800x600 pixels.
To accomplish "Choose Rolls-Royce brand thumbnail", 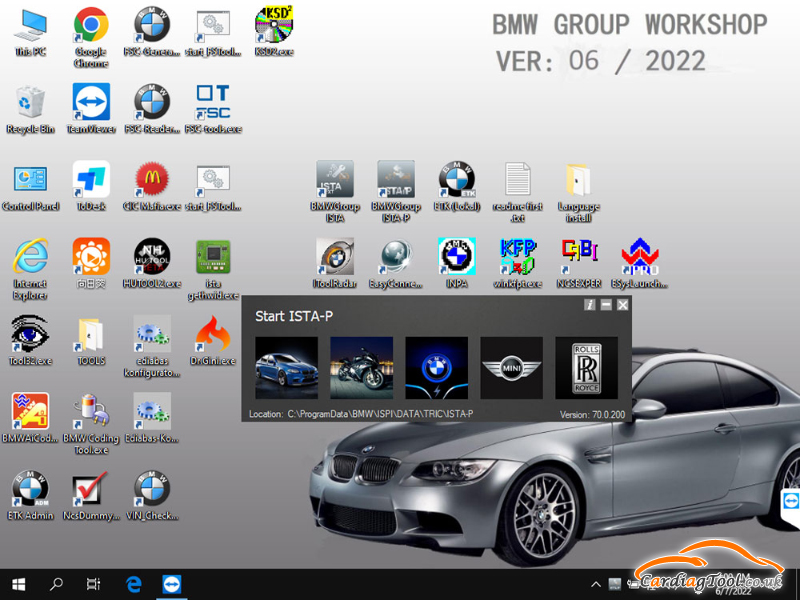I will coord(586,368).
